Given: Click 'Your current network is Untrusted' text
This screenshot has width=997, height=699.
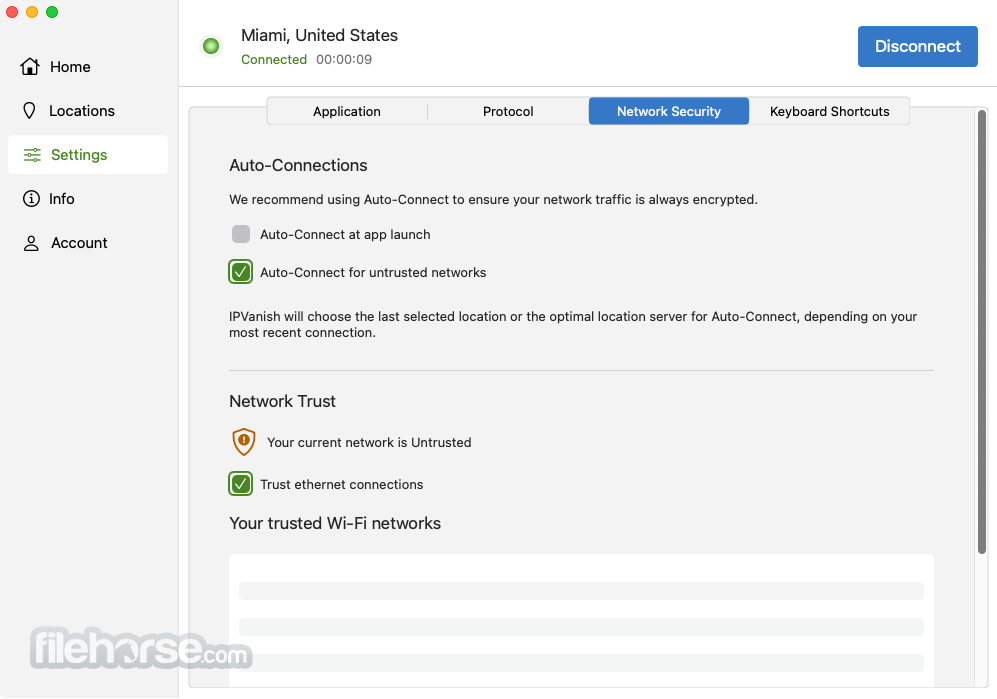Looking at the screenshot, I should (369, 443).
